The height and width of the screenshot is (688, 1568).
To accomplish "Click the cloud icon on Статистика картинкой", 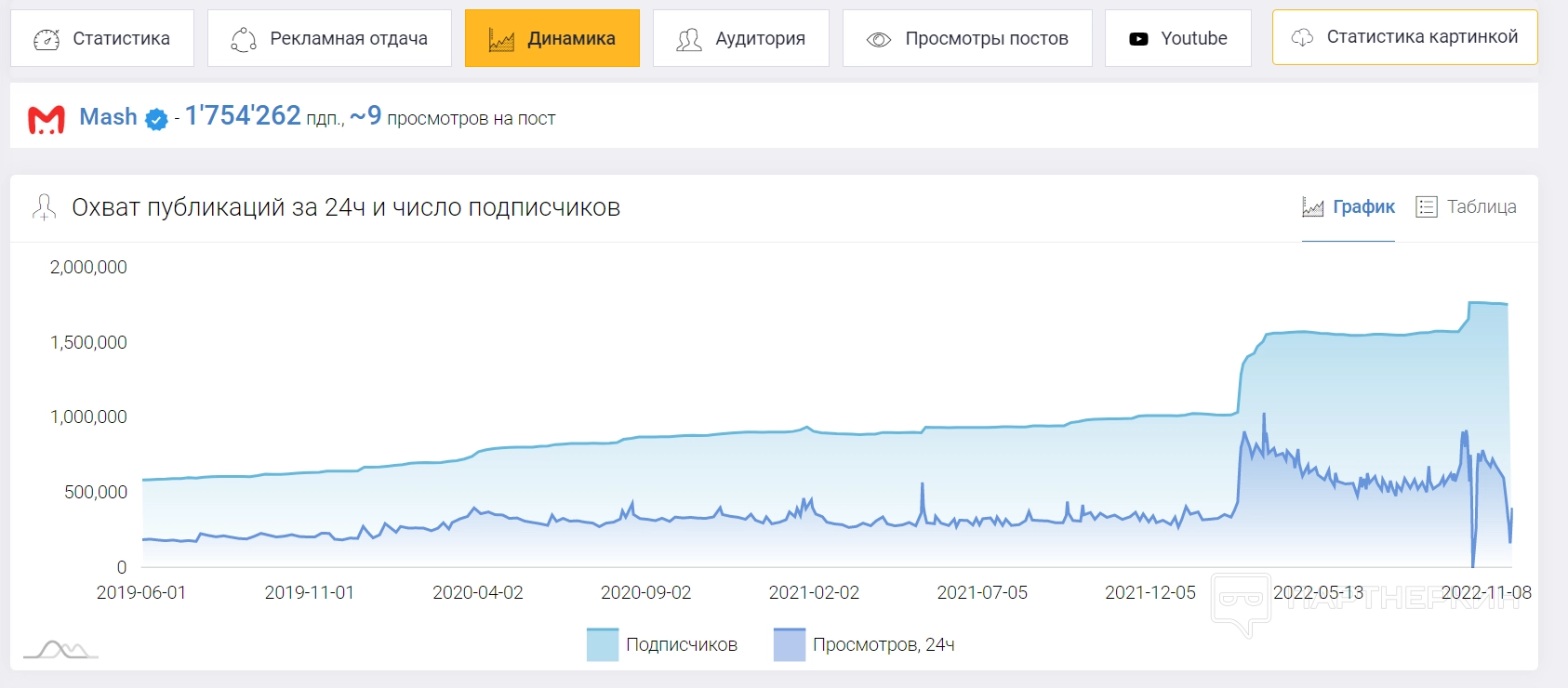I will tap(1303, 37).
